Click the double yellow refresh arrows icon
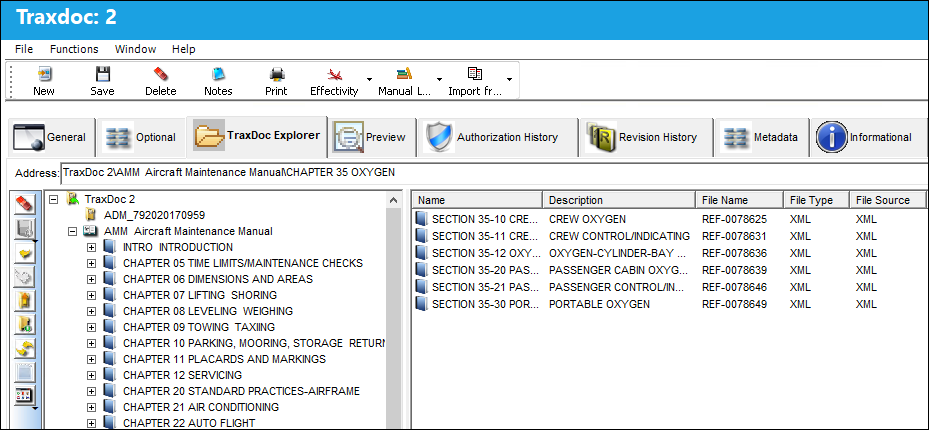The width and height of the screenshot is (929, 430). tap(25, 349)
